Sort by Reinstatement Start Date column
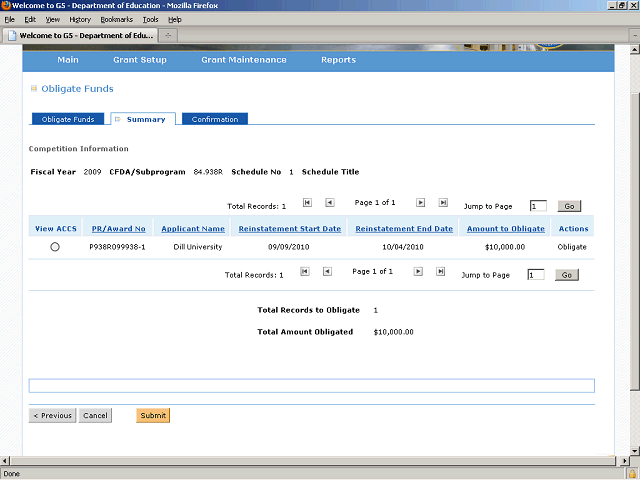Image resolution: width=640 pixels, height=480 pixels. [290, 229]
